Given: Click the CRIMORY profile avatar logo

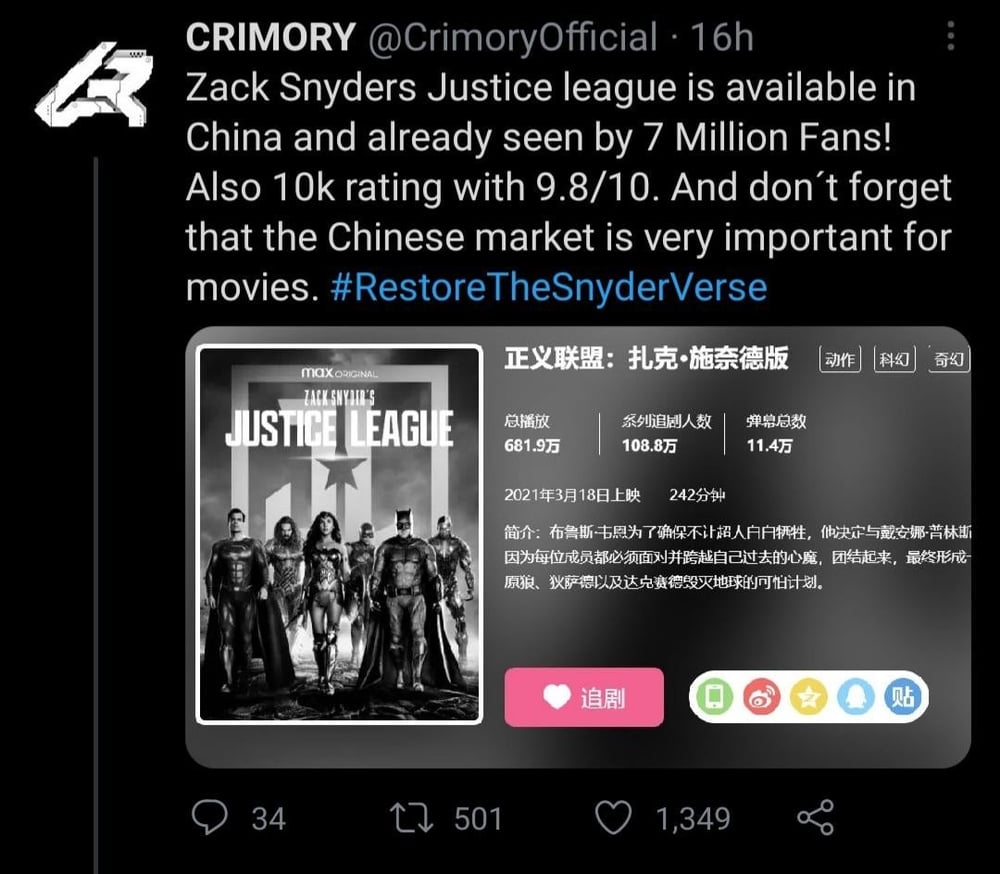Looking at the screenshot, I should (94, 84).
